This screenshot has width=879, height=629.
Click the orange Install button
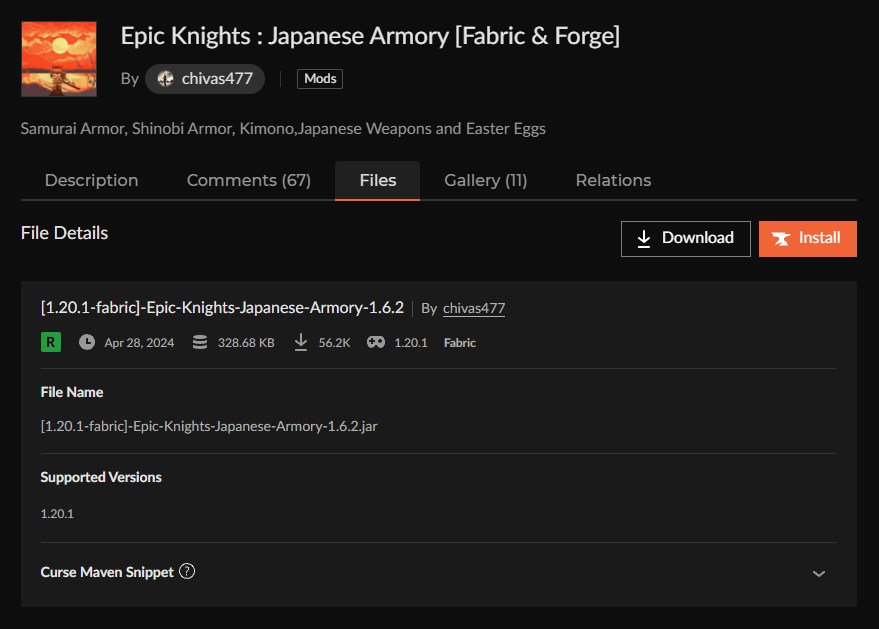tap(807, 238)
